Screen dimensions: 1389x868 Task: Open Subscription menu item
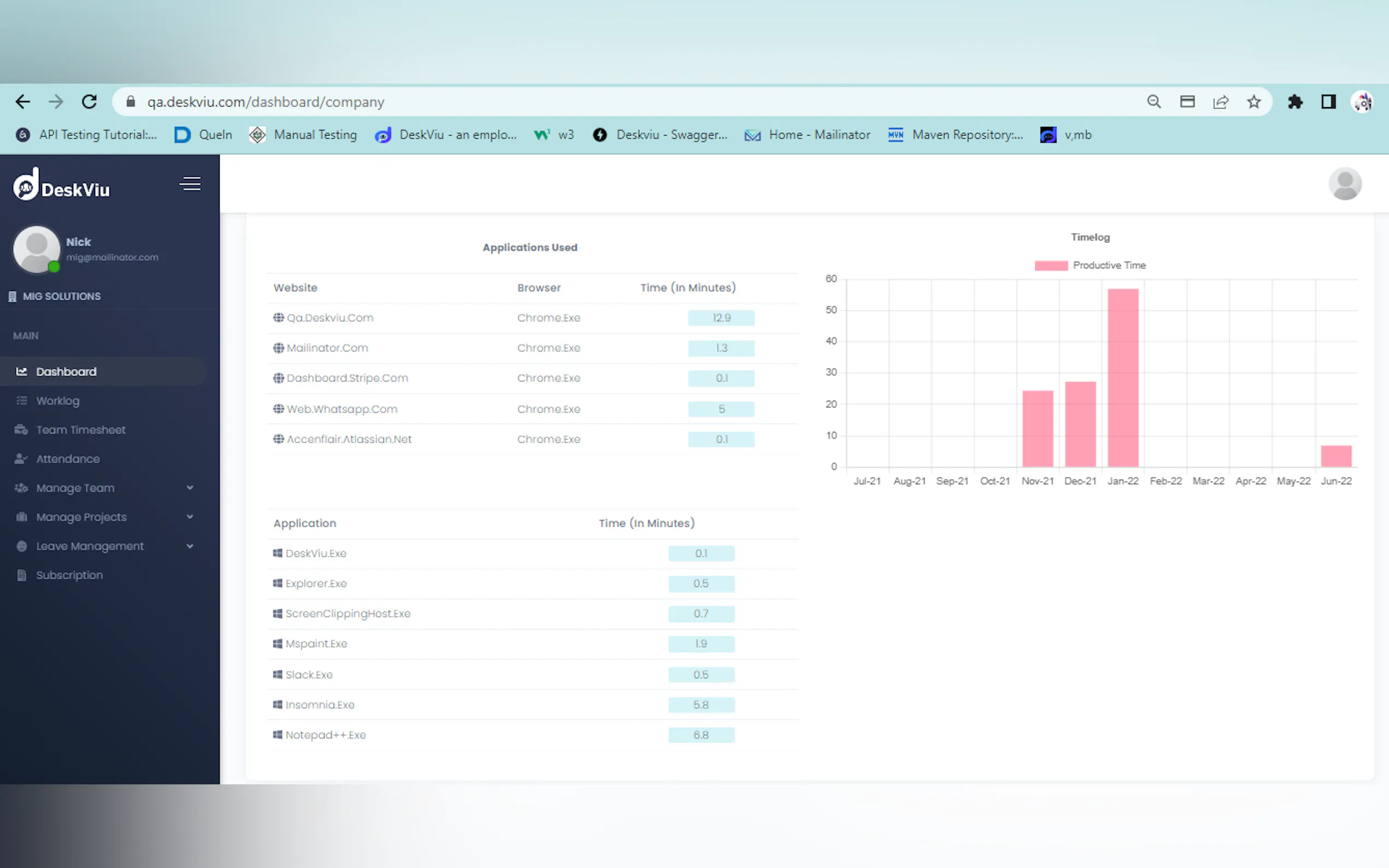(x=69, y=575)
